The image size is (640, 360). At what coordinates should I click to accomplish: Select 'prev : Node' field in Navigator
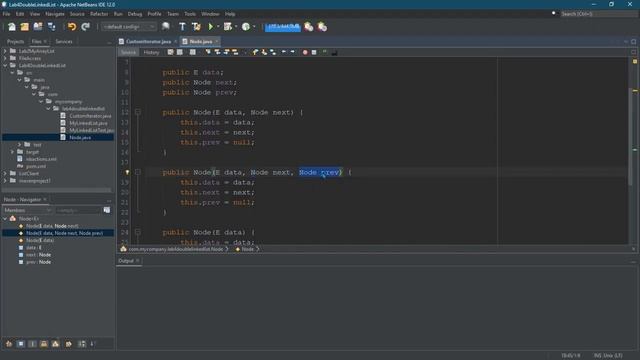(x=38, y=262)
